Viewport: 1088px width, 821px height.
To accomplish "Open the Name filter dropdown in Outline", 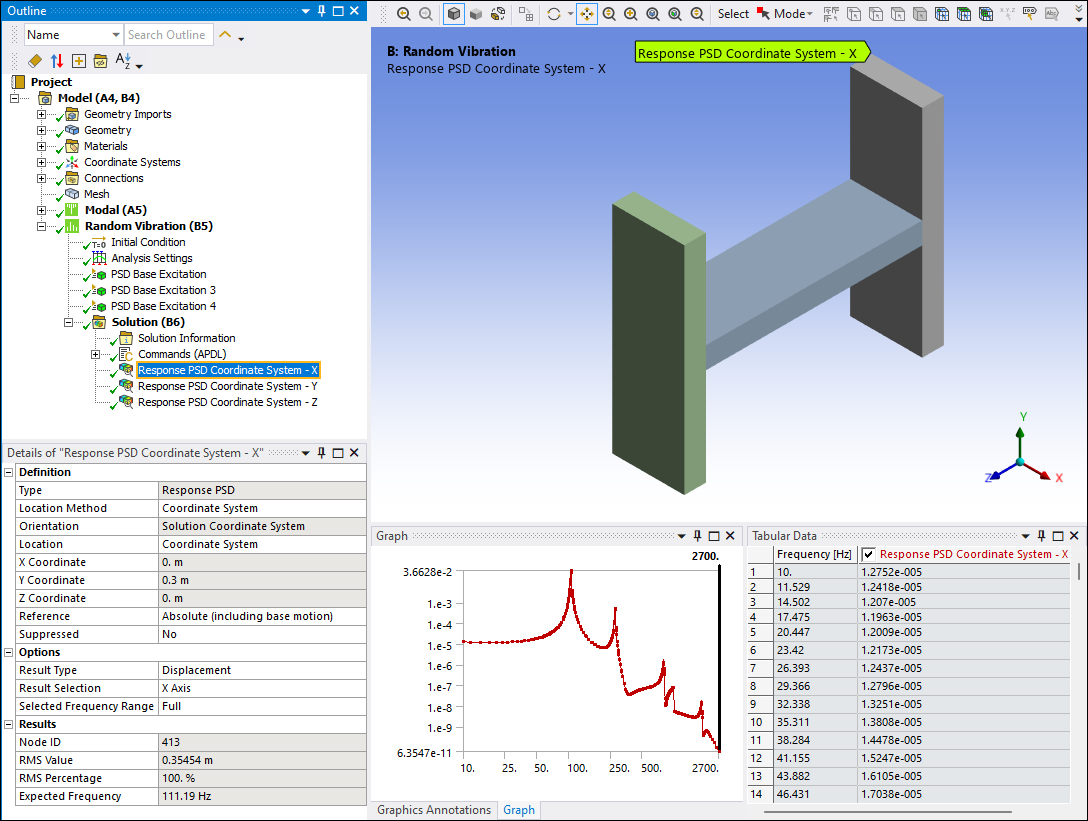I will 114,35.
